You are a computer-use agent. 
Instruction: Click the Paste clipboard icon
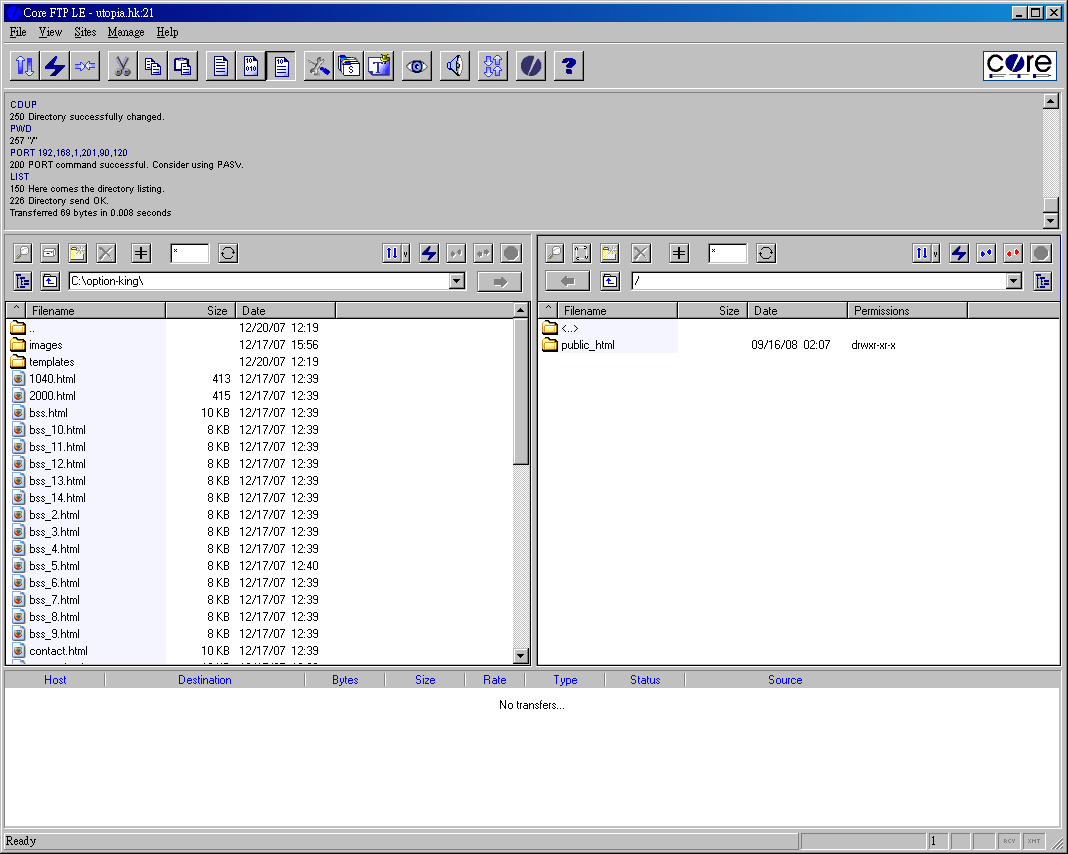pos(183,66)
